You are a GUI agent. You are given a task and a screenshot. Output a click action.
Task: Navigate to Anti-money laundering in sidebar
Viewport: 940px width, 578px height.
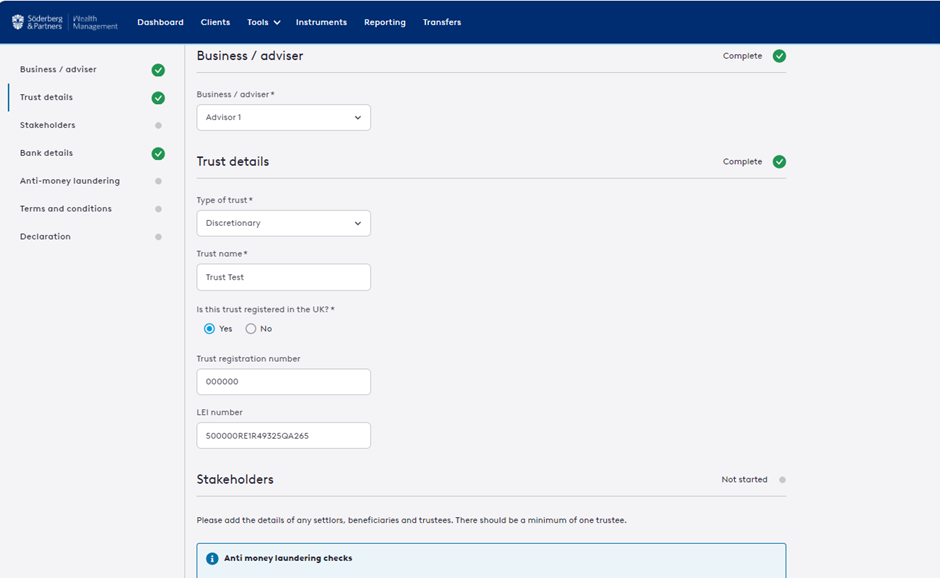point(70,181)
